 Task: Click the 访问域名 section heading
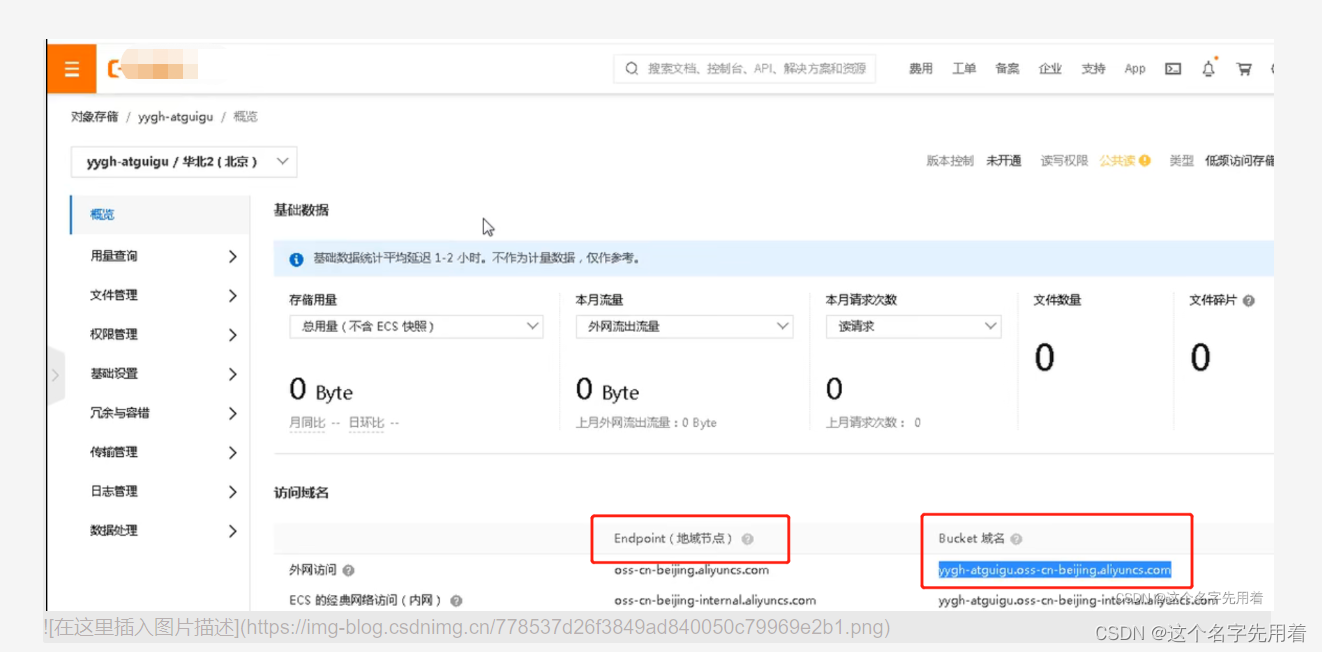[x=301, y=492]
